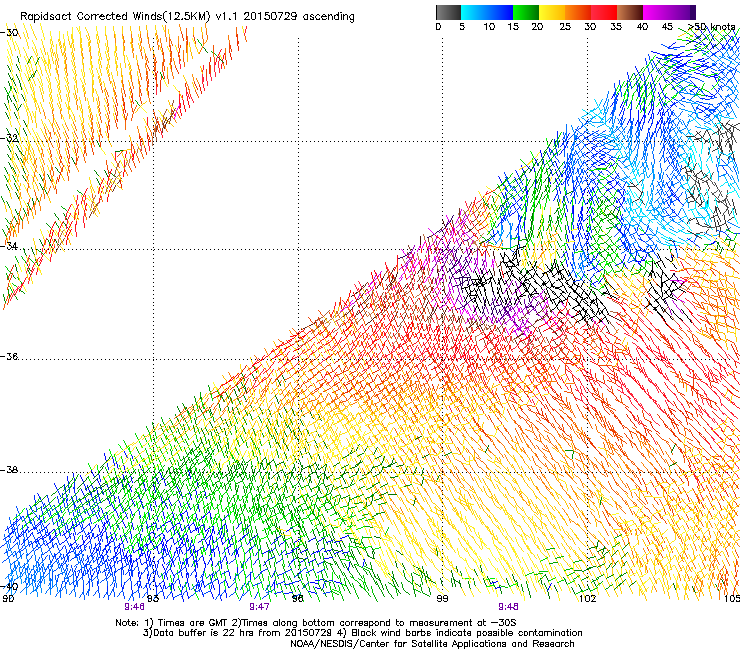Click the cyan-to-blue 5-15 knots legend segment
The image size is (740, 650).
[487, 12]
